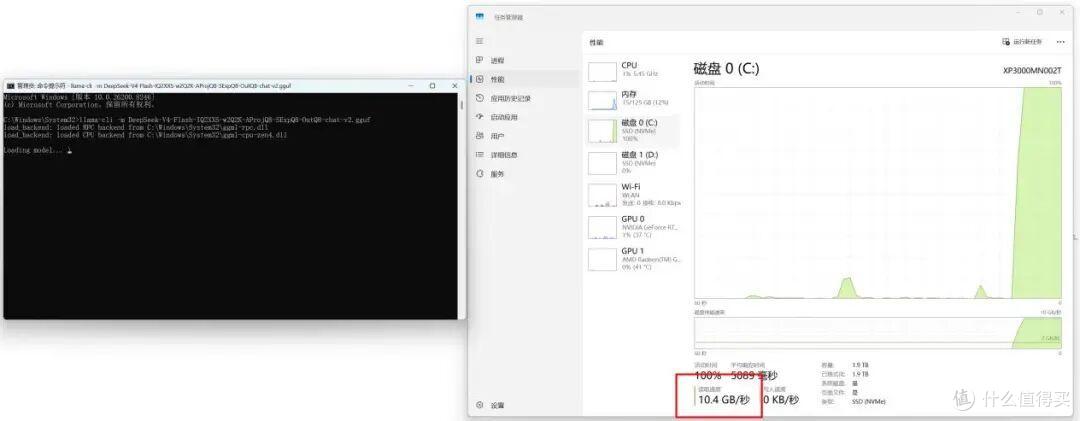Screen dimensions: 1080x421
Task: Click the 0 KB/秒 write speed value
Action: coord(780,400)
